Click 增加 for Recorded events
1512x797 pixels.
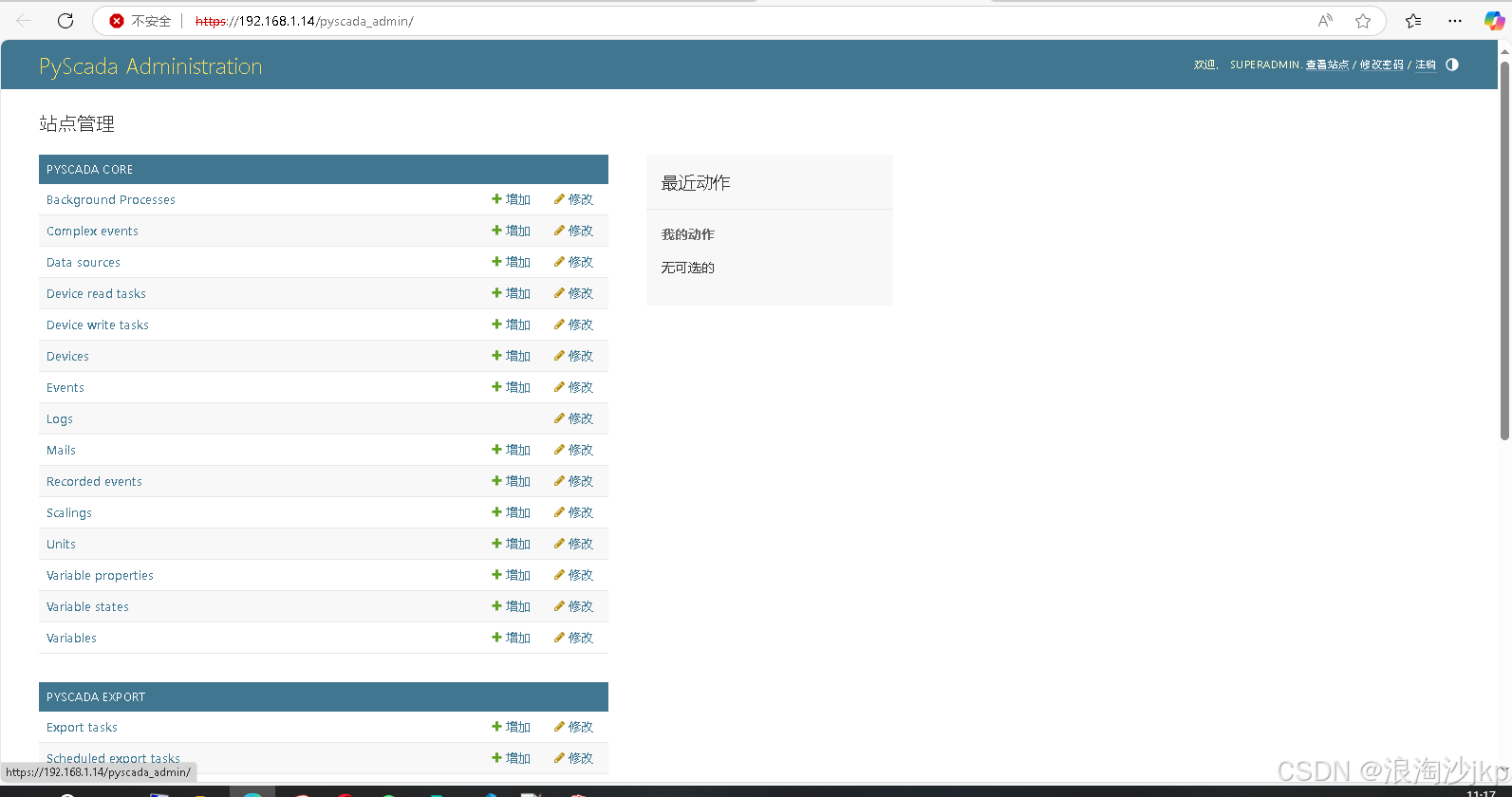pyautogui.click(x=511, y=481)
